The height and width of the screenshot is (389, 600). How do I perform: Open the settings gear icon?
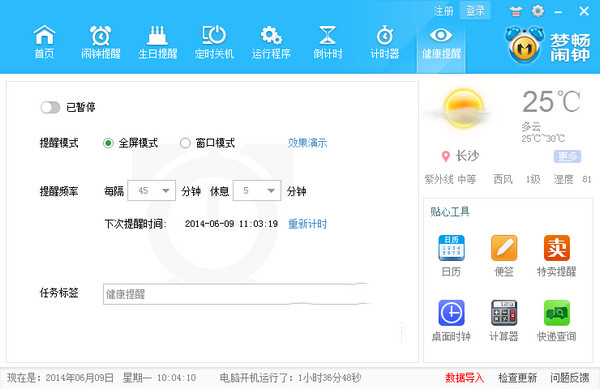[538, 11]
